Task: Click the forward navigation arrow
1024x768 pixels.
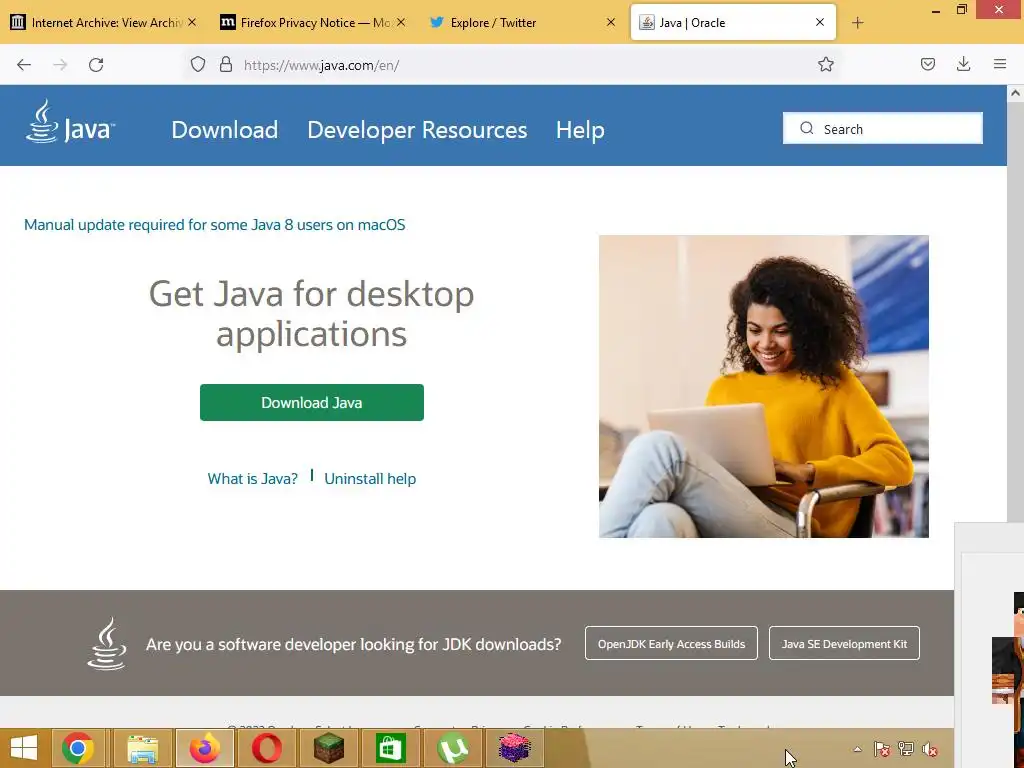Action: tap(60, 65)
